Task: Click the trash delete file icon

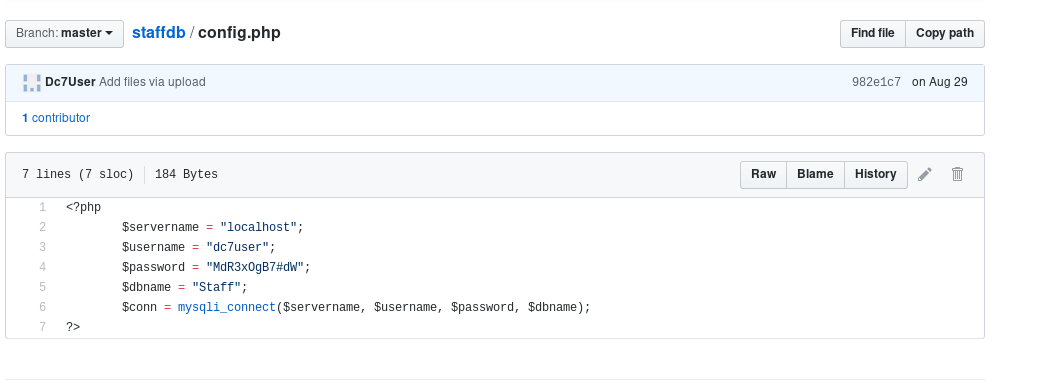Action: [x=958, y=174]
